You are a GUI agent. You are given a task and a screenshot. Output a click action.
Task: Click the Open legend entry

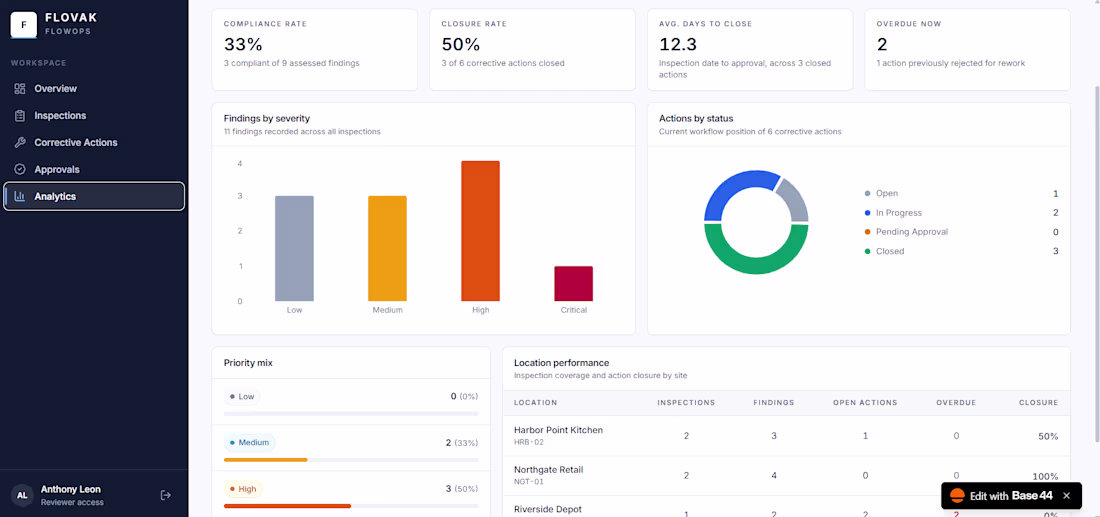(x=961, y=194)
